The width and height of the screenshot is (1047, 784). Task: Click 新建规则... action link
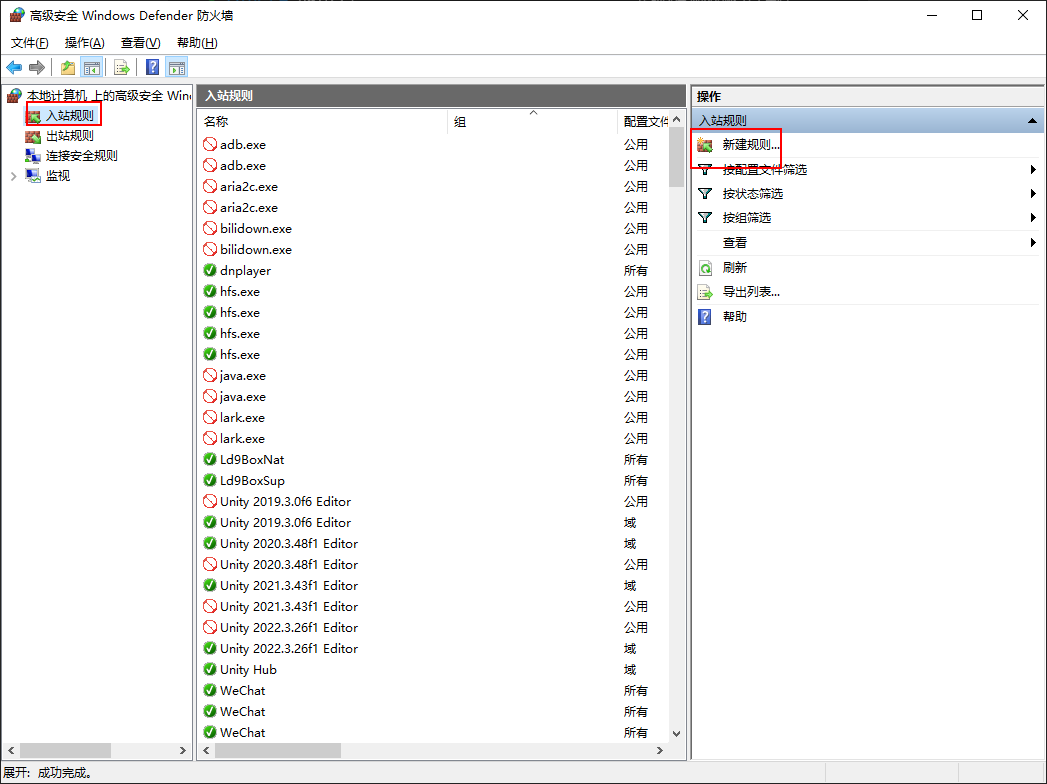pos(751,145)
